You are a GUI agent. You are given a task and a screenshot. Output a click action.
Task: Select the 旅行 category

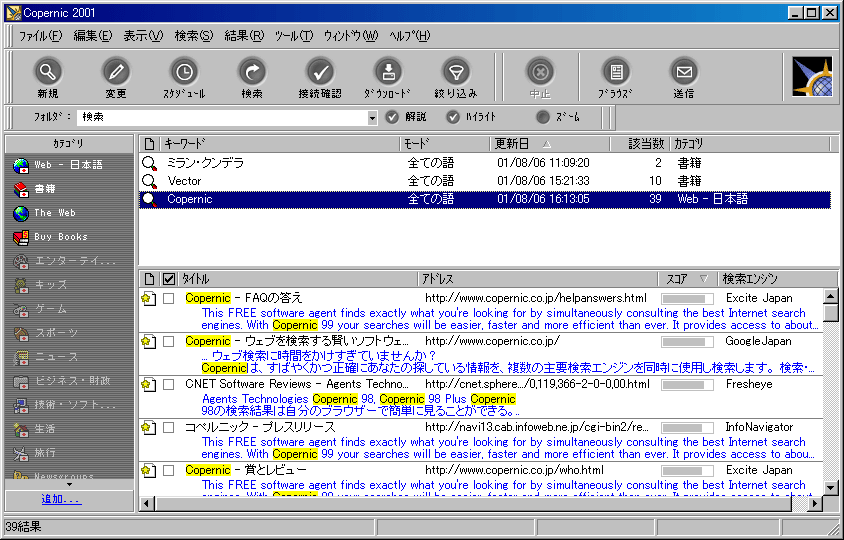click(x=34, y=453)
